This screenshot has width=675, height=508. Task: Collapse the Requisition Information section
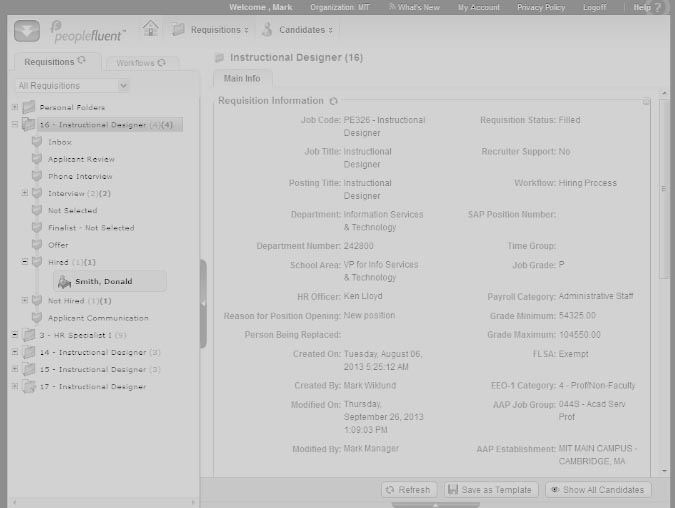point(646,102)
